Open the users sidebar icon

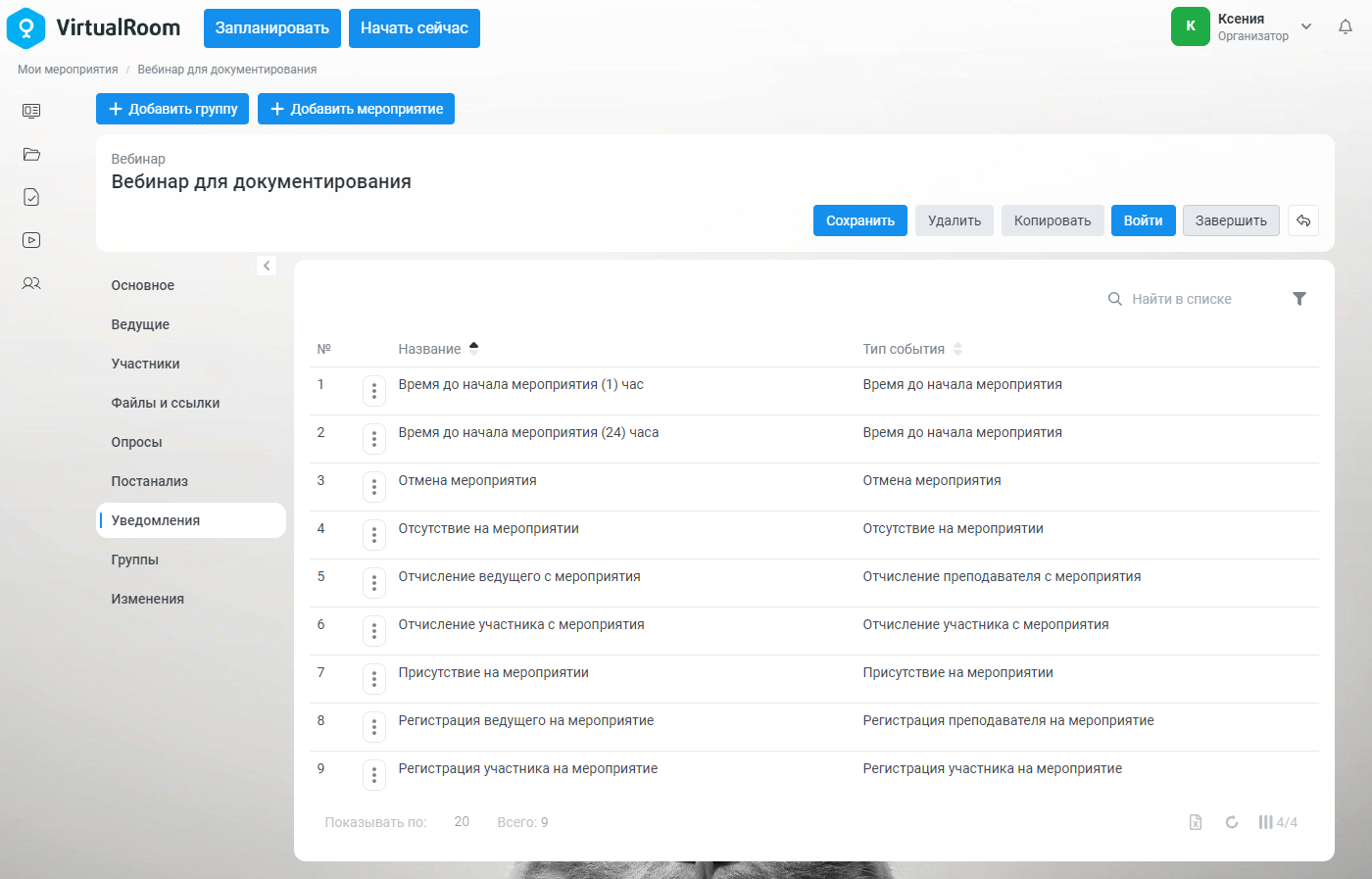[x=31, y=283]
